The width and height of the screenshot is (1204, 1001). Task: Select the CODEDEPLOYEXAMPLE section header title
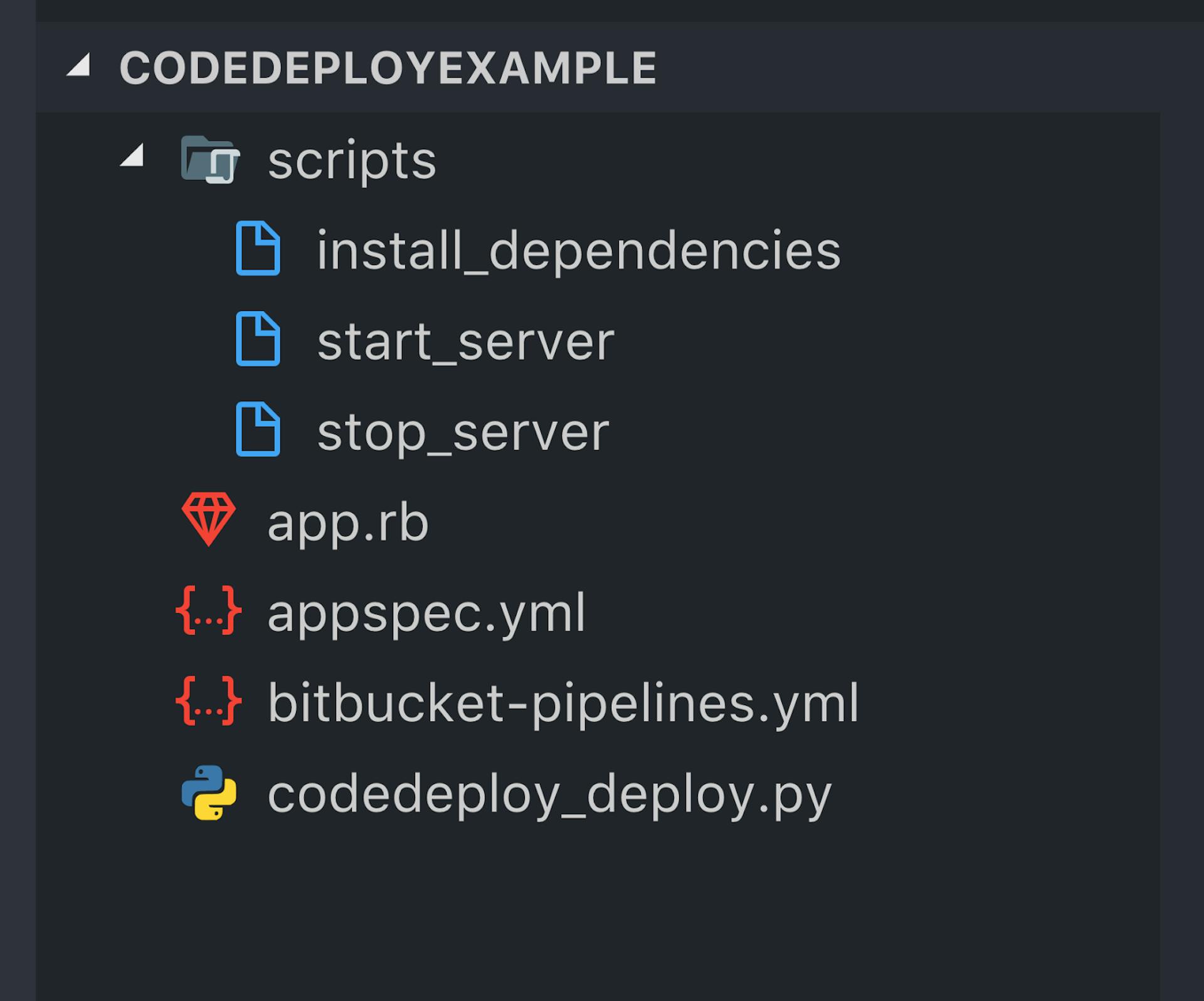[388, 68]
